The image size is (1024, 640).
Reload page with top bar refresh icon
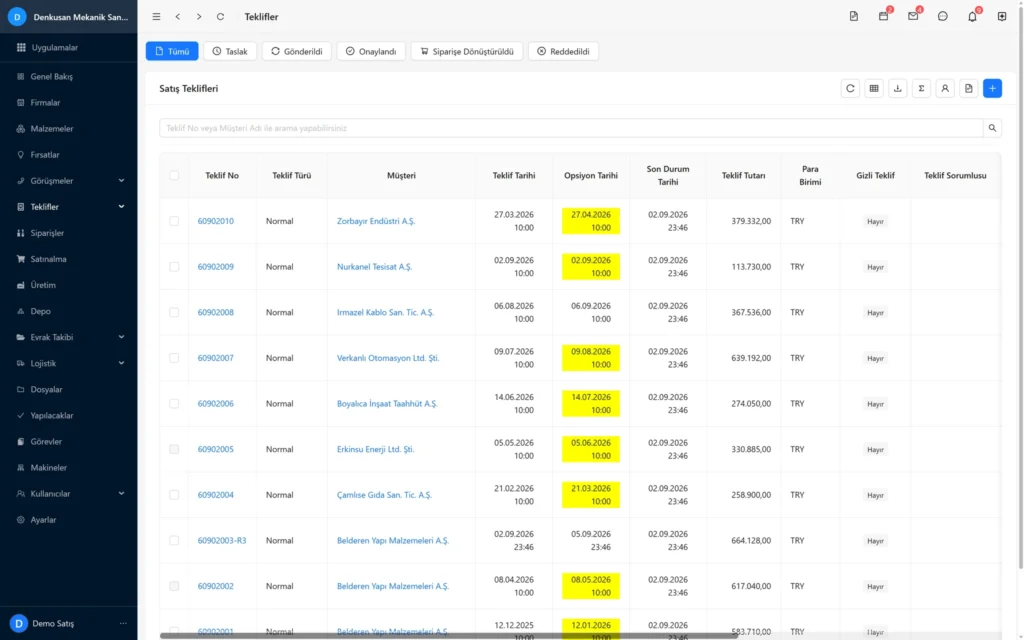click(x=221, y=17)
